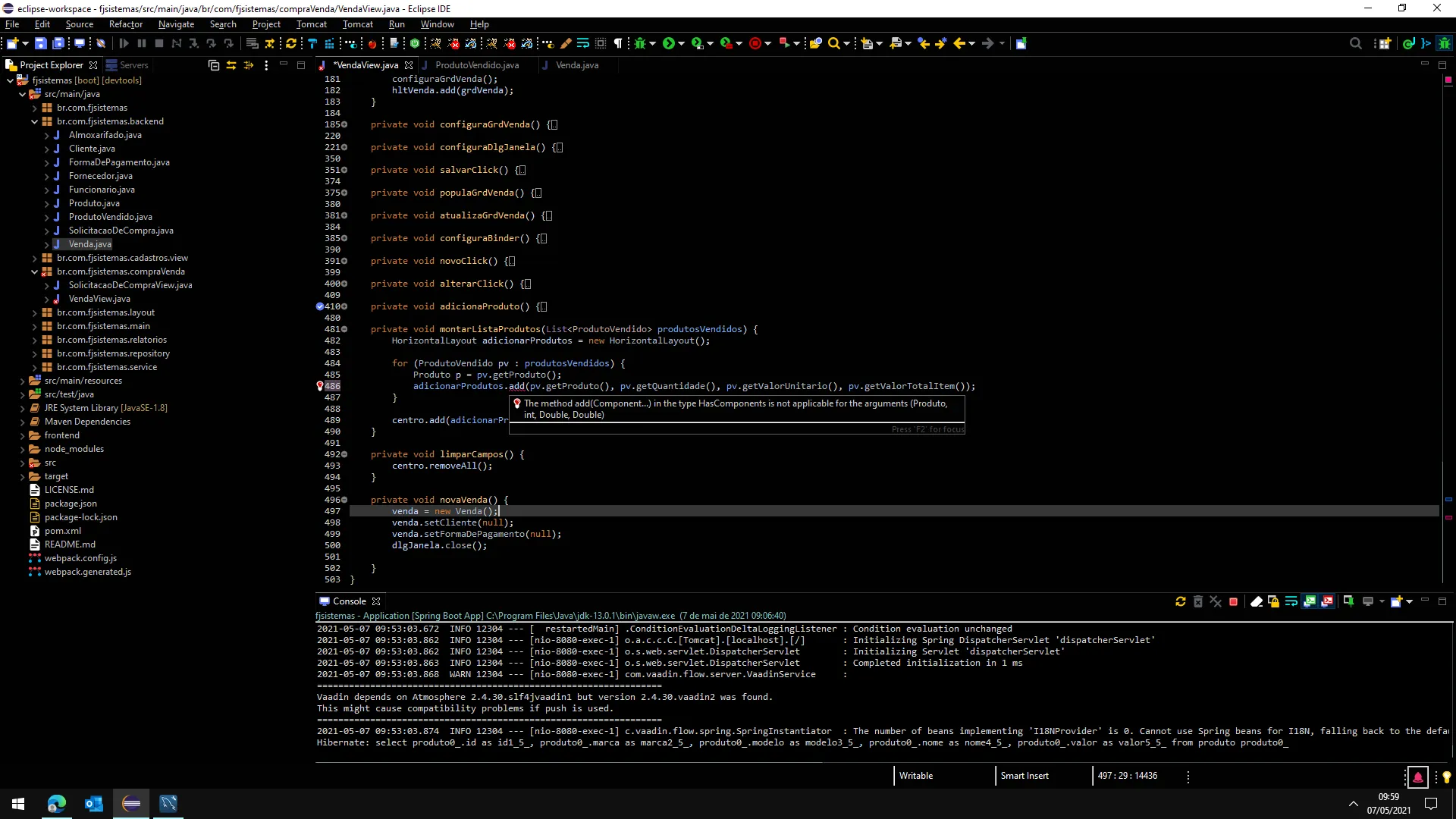Image resolution: width=1456 pixels, height=819 pixels.
Task: Toggle Word Wrap in Console toolbar
Action: [x=1291, y=601]
